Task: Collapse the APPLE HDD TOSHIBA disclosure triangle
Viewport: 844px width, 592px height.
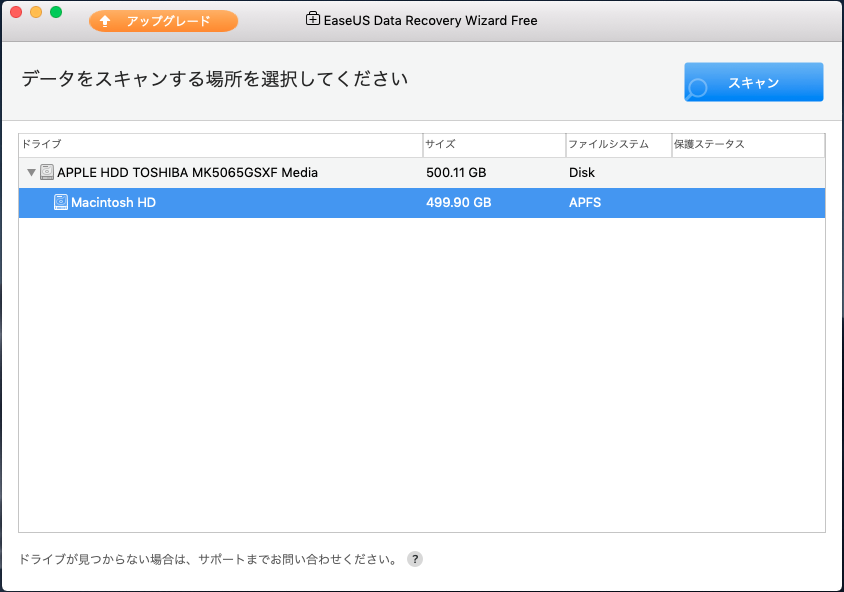Action: (x=31, y=173)
